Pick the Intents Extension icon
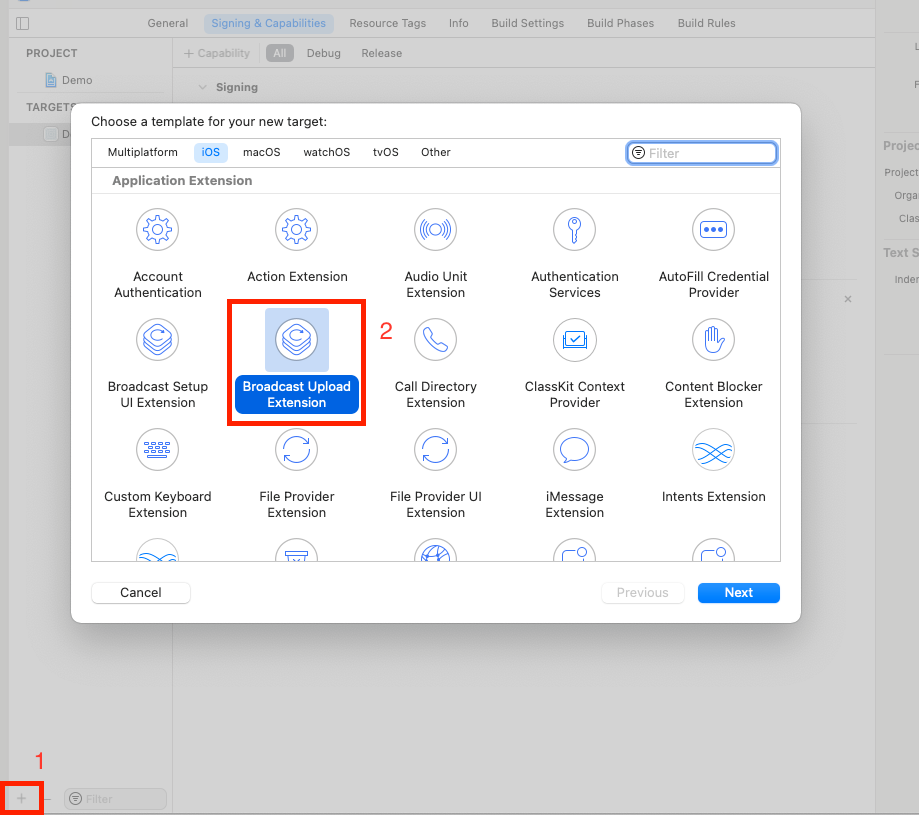 click(713, 449)
